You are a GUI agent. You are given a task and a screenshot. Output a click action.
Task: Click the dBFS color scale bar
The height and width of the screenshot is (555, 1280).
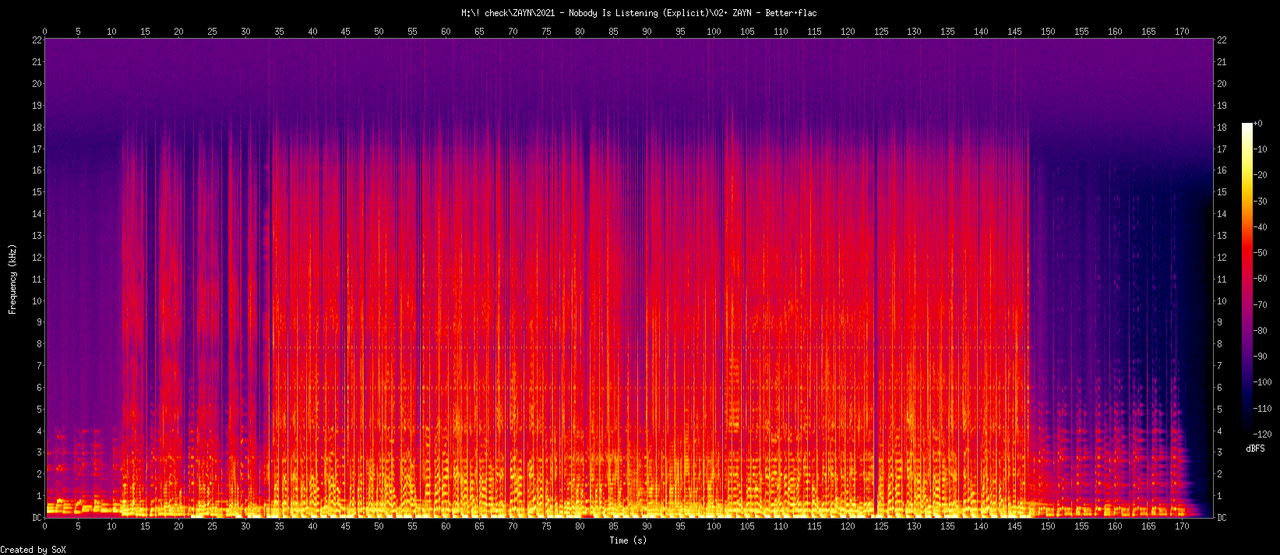coord(1246,280)
